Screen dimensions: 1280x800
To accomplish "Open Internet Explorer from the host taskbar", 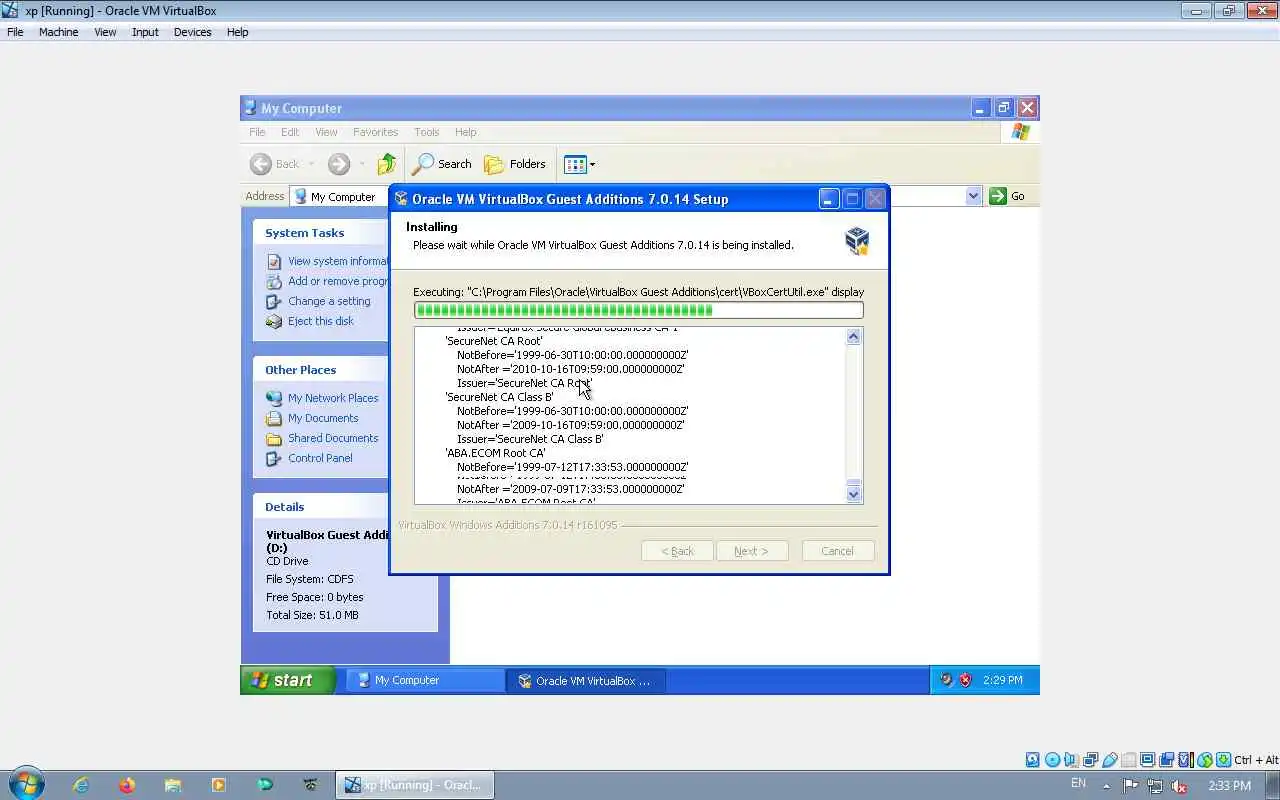I will click(x=80, y=785).
